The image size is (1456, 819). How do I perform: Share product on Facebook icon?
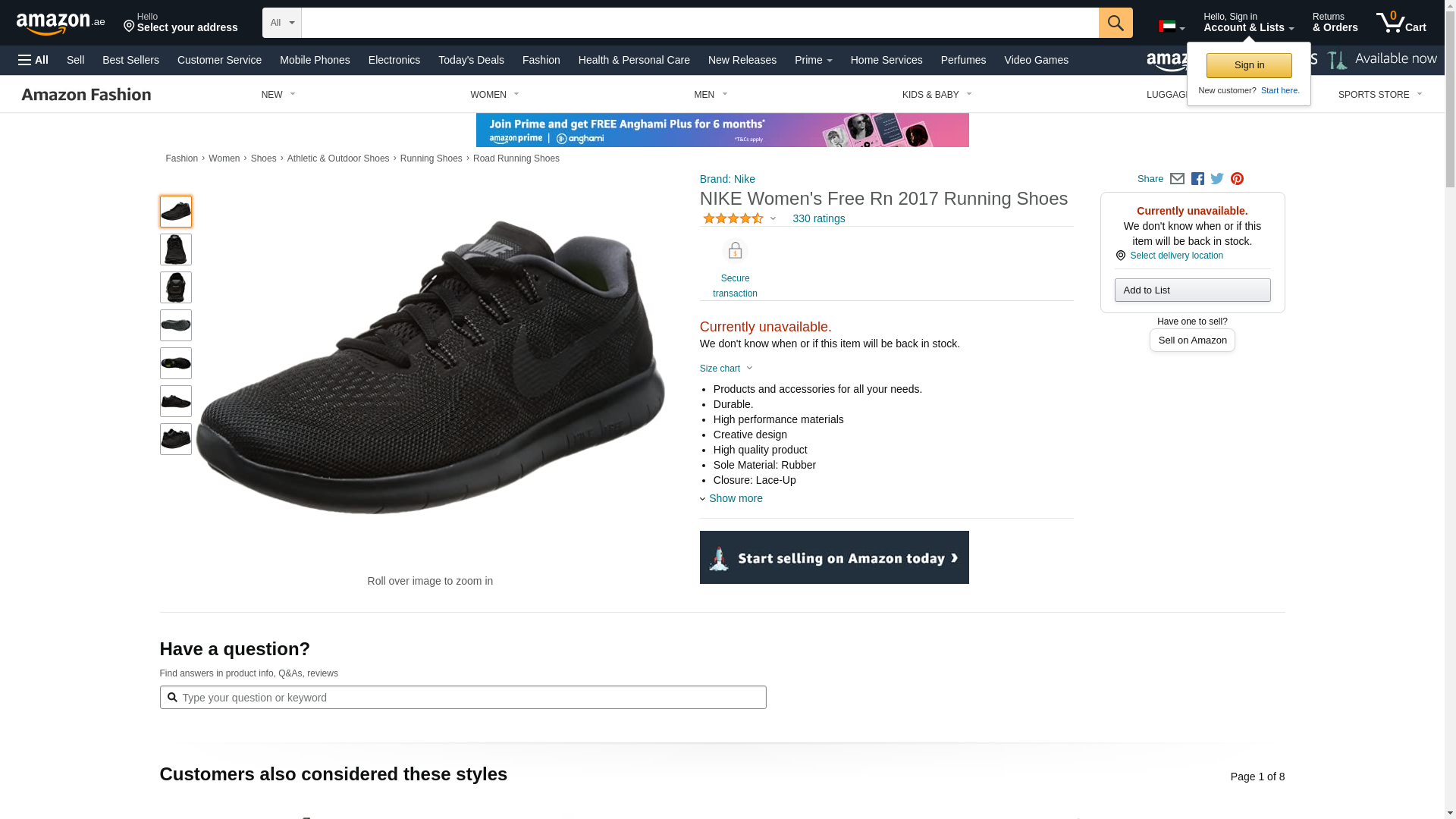[x=1197, y=179]
